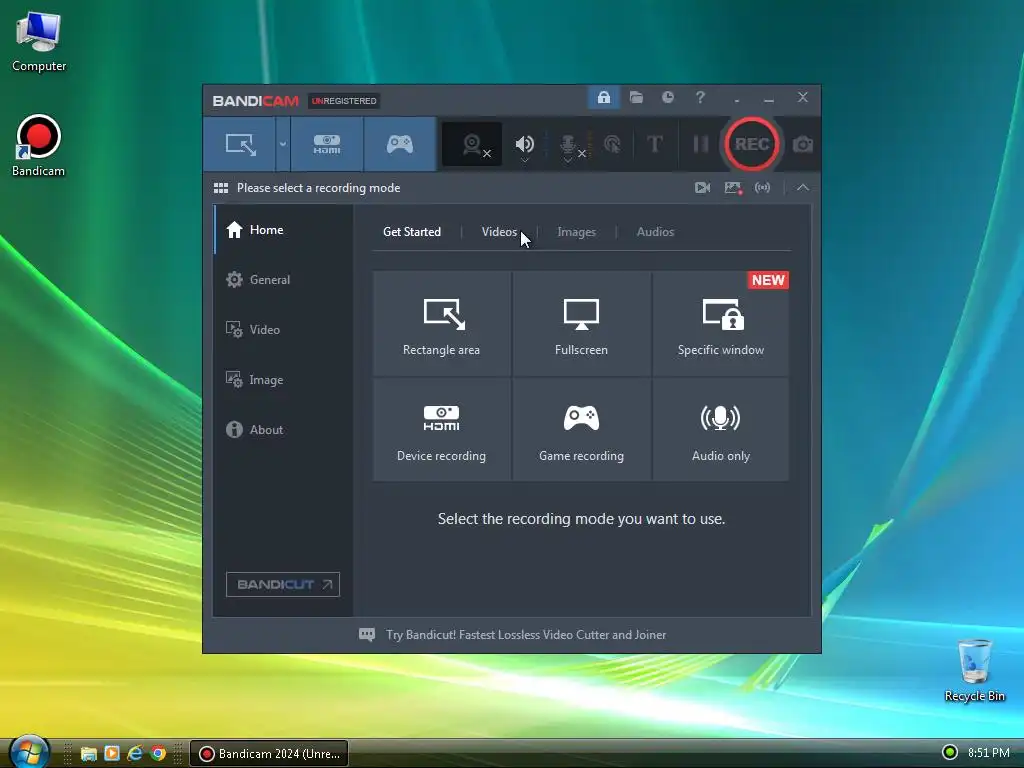Click the image capture icon in status row

click(x=733, y=188)
